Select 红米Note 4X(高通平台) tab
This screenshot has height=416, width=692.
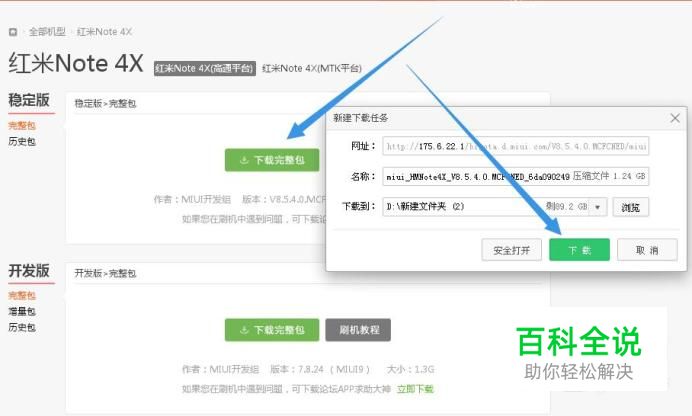(x=205, y=68)
